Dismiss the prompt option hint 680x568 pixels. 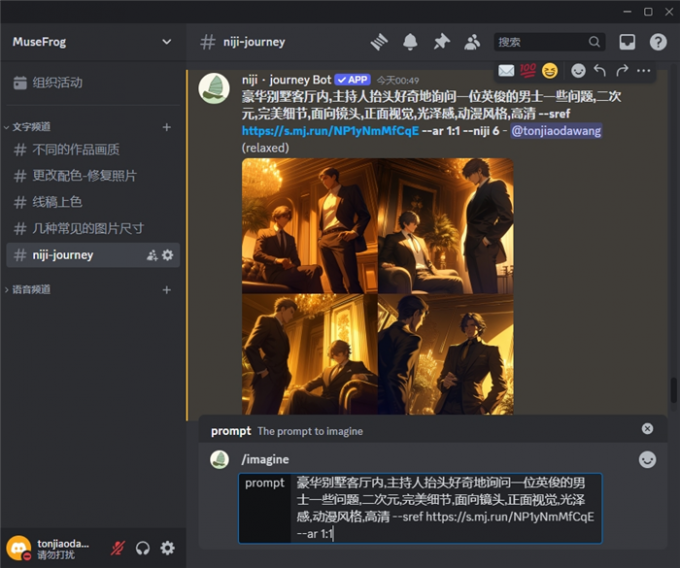pos(647,429)
